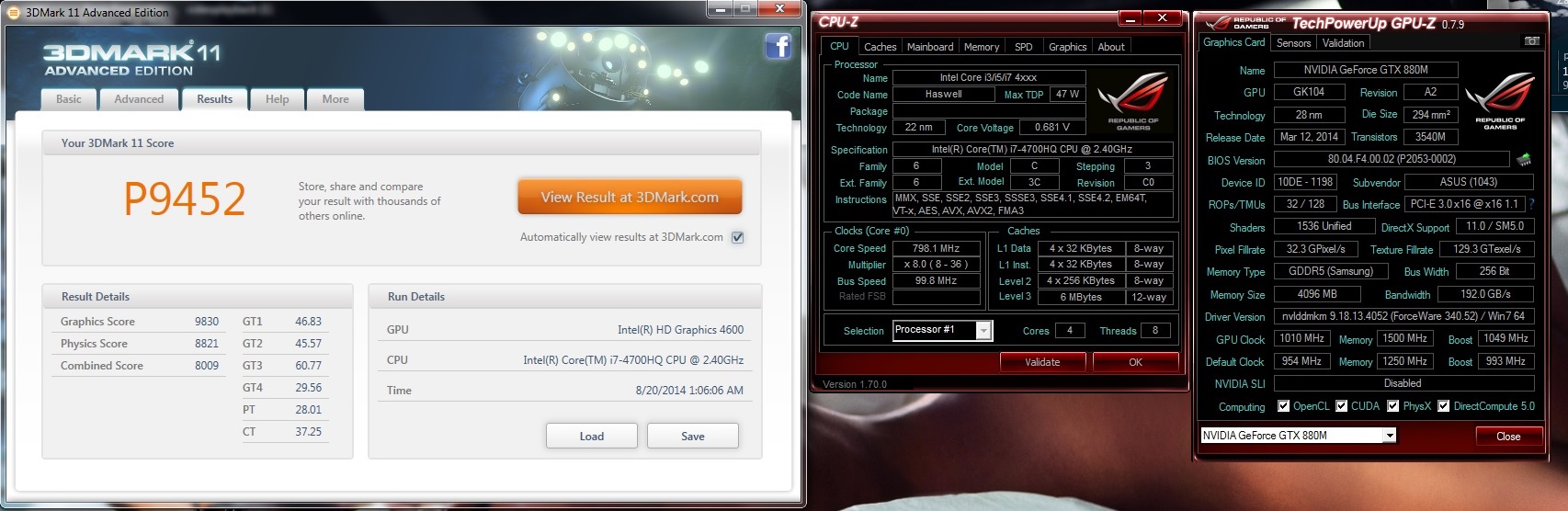
Task: Click the Code Name field Haswell
Action: tap(944, 94)
